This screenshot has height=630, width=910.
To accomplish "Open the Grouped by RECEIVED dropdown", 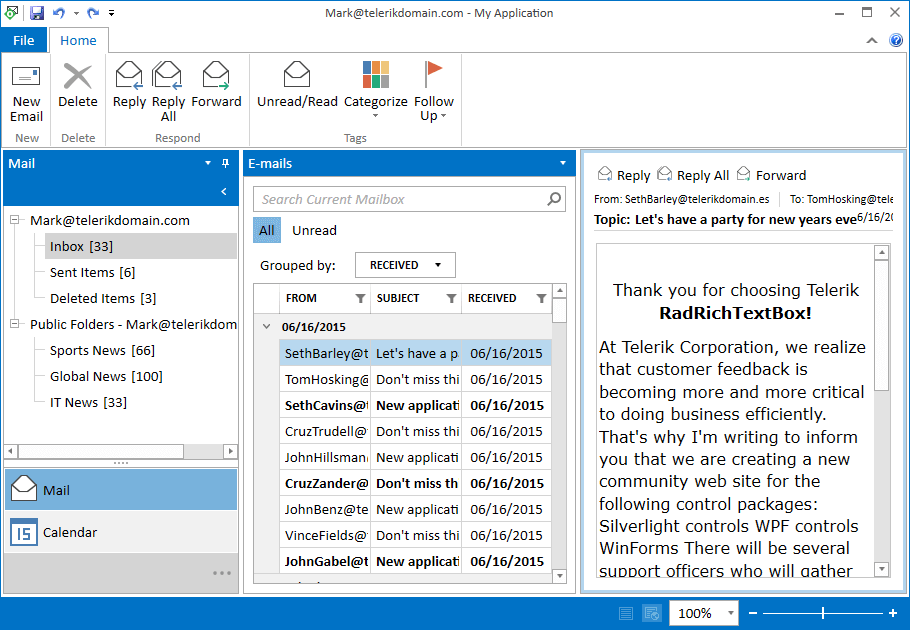I will [x=404, y=264].
